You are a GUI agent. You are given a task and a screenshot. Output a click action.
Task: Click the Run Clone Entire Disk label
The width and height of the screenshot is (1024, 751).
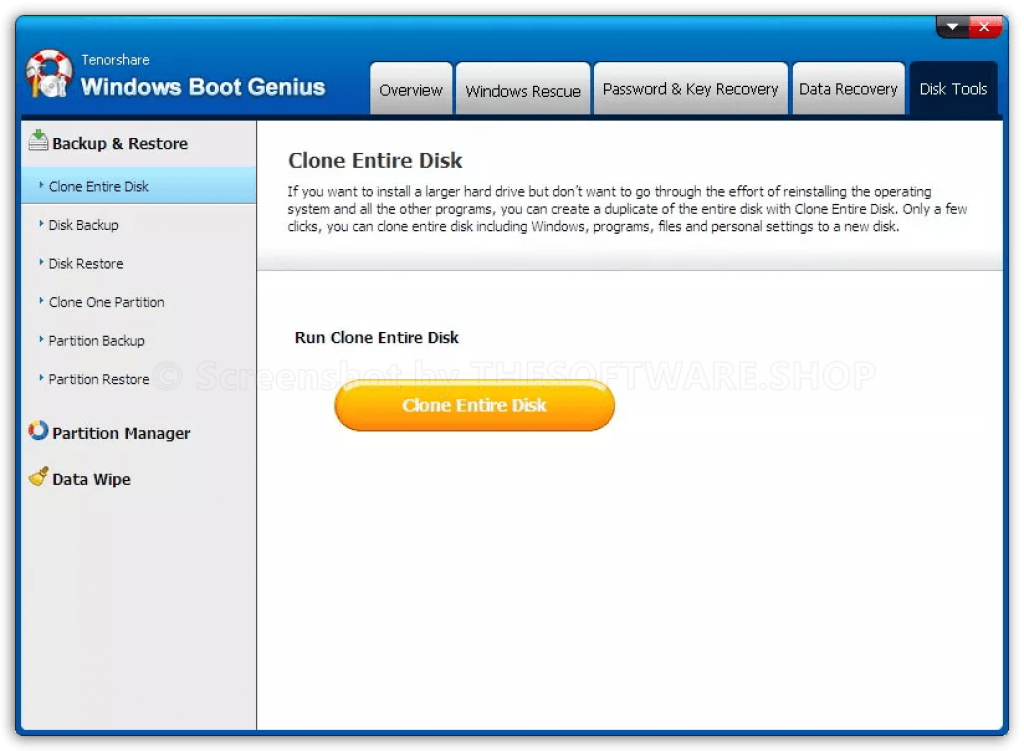376,338
